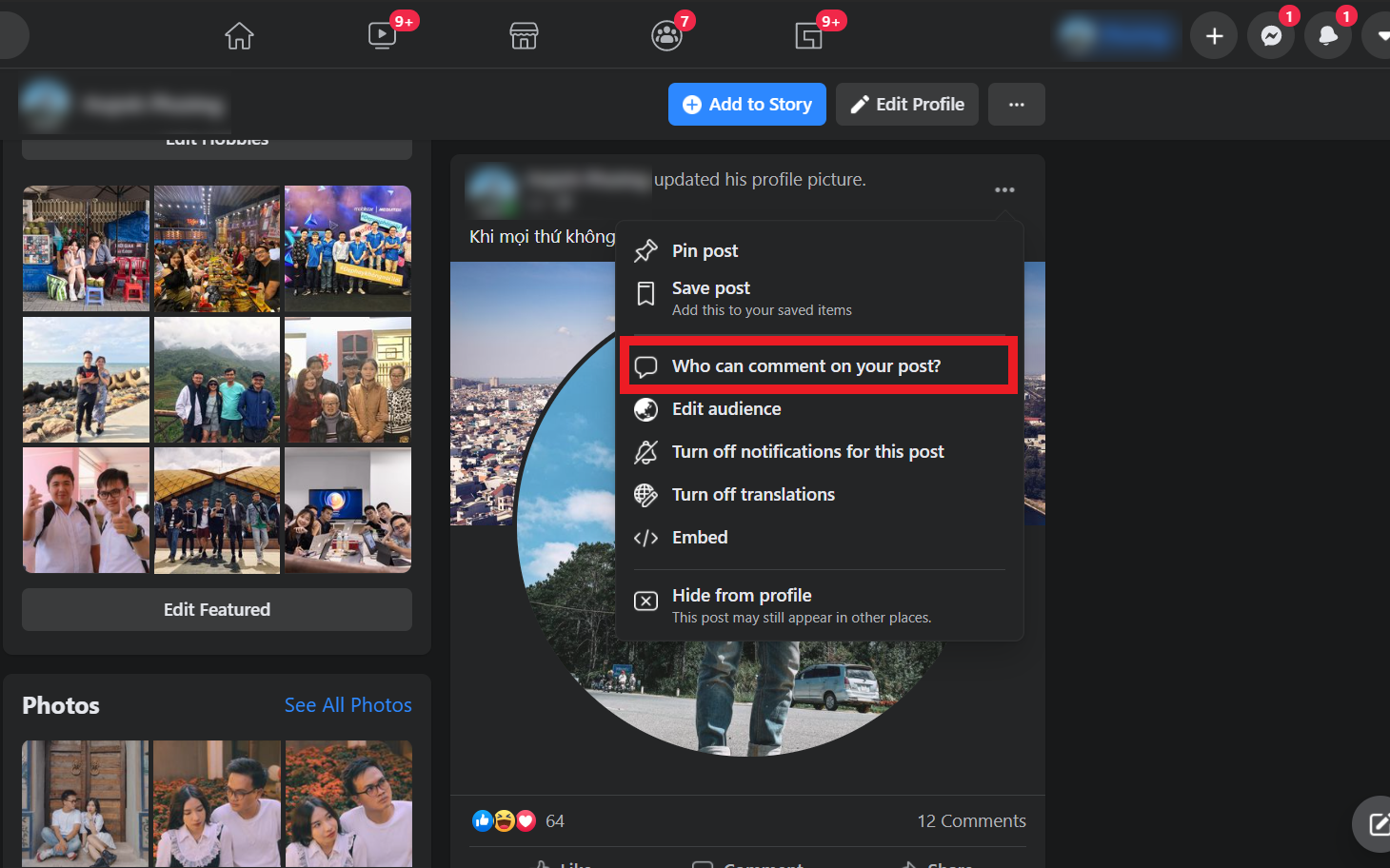Open the profile more options ellipsis

coord(1016,105)
